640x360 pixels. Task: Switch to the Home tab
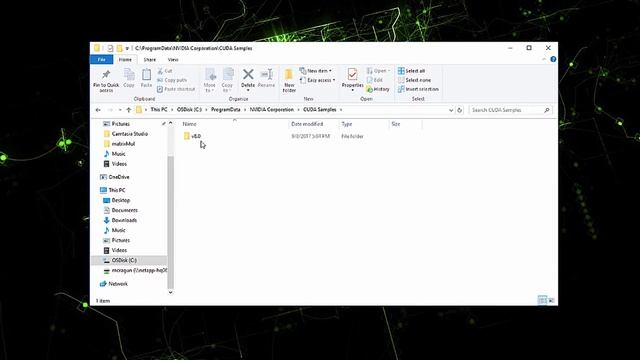click(125, 60)
